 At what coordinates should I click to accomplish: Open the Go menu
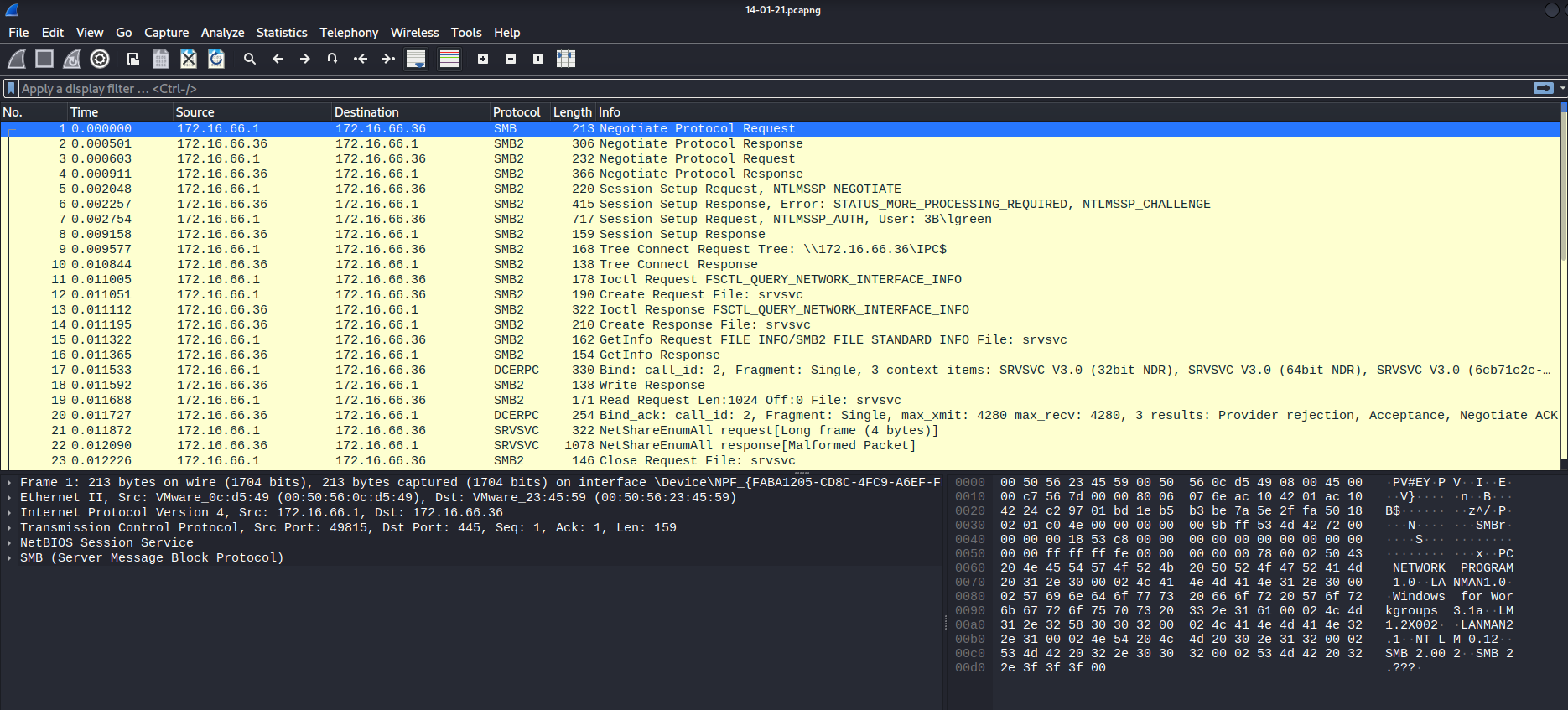[x=124, y=33]
